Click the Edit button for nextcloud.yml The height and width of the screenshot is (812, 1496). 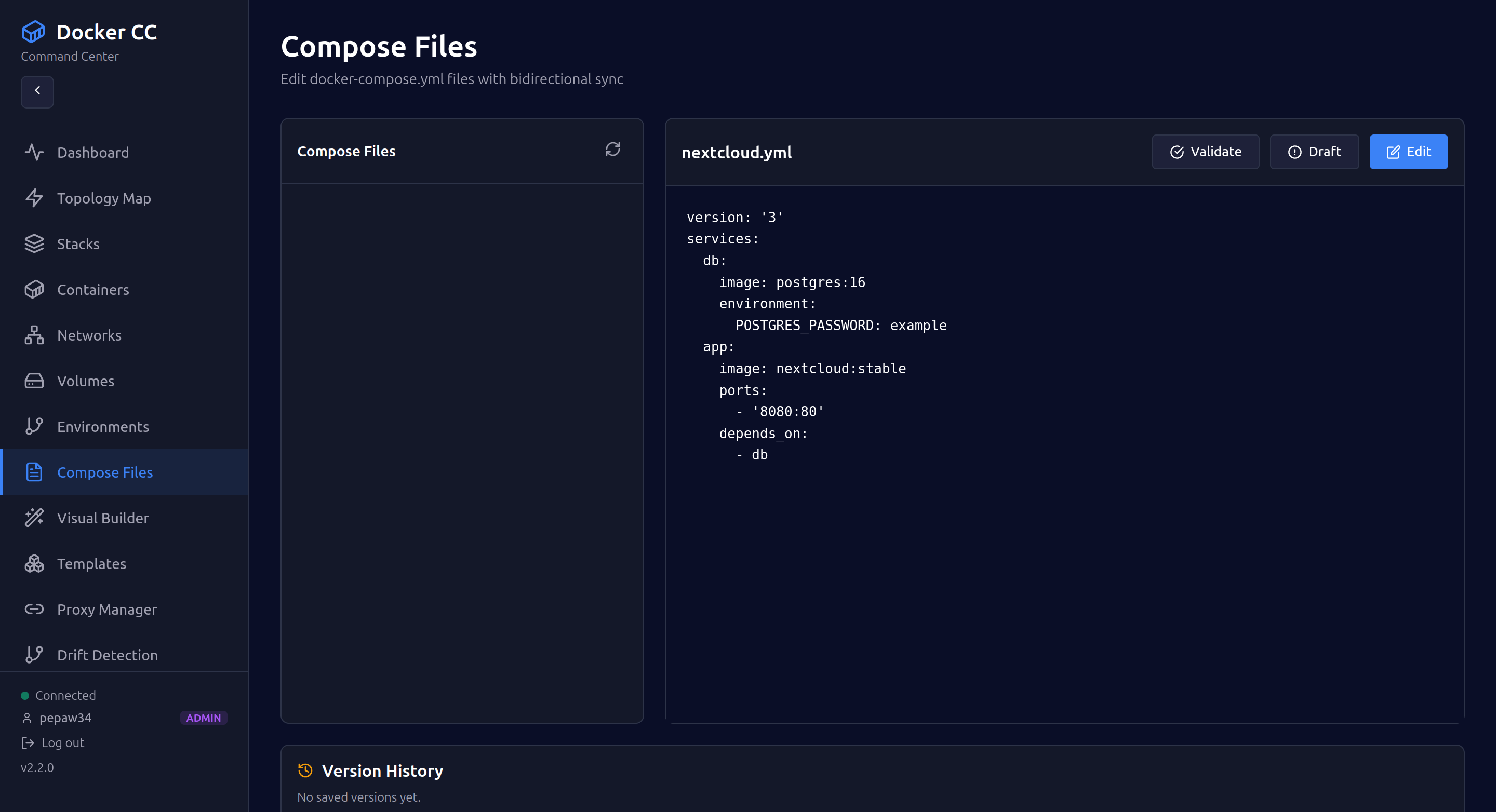(x=1408, y=152)
